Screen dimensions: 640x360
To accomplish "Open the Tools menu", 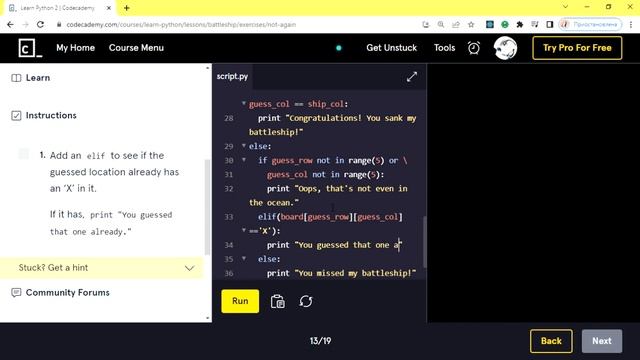I will point(444,48).
